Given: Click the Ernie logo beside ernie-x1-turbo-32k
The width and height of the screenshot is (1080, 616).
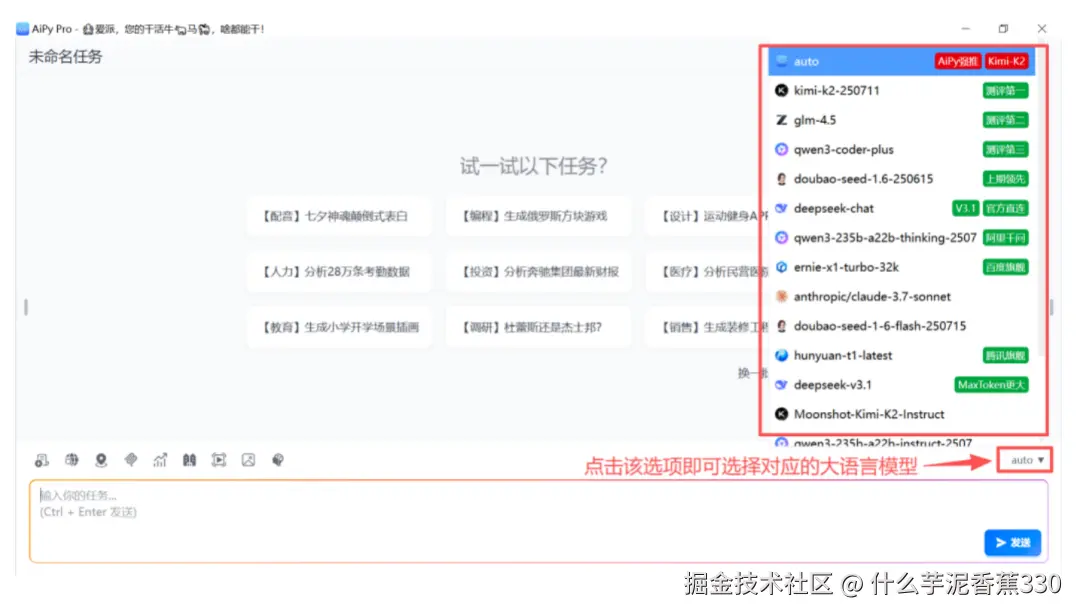Looking at the screenshot, I should pos(781,267).
